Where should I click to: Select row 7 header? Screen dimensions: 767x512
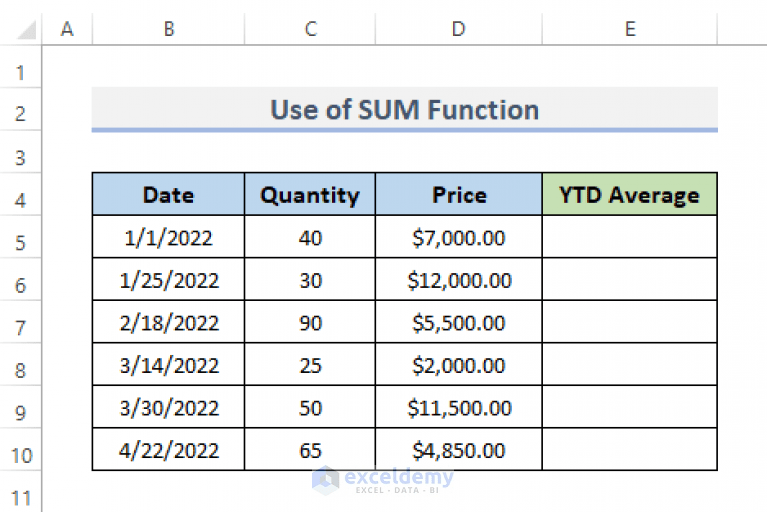point(21,322)
